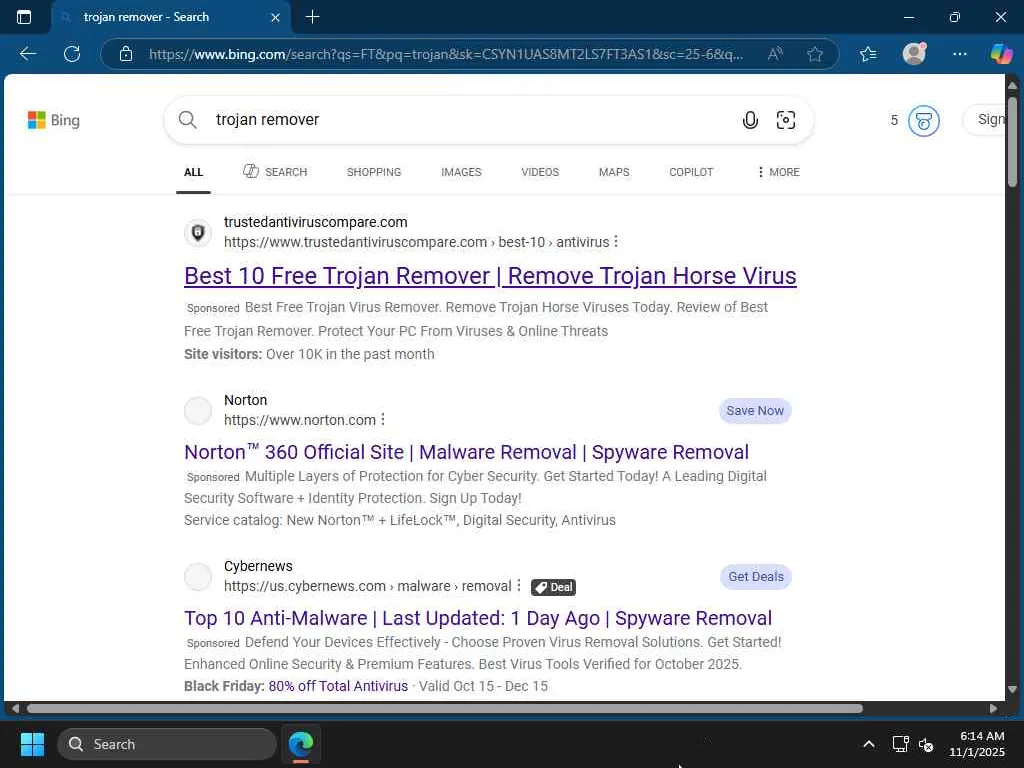Launch the Copilot sidebar icon

point(1000,54)
